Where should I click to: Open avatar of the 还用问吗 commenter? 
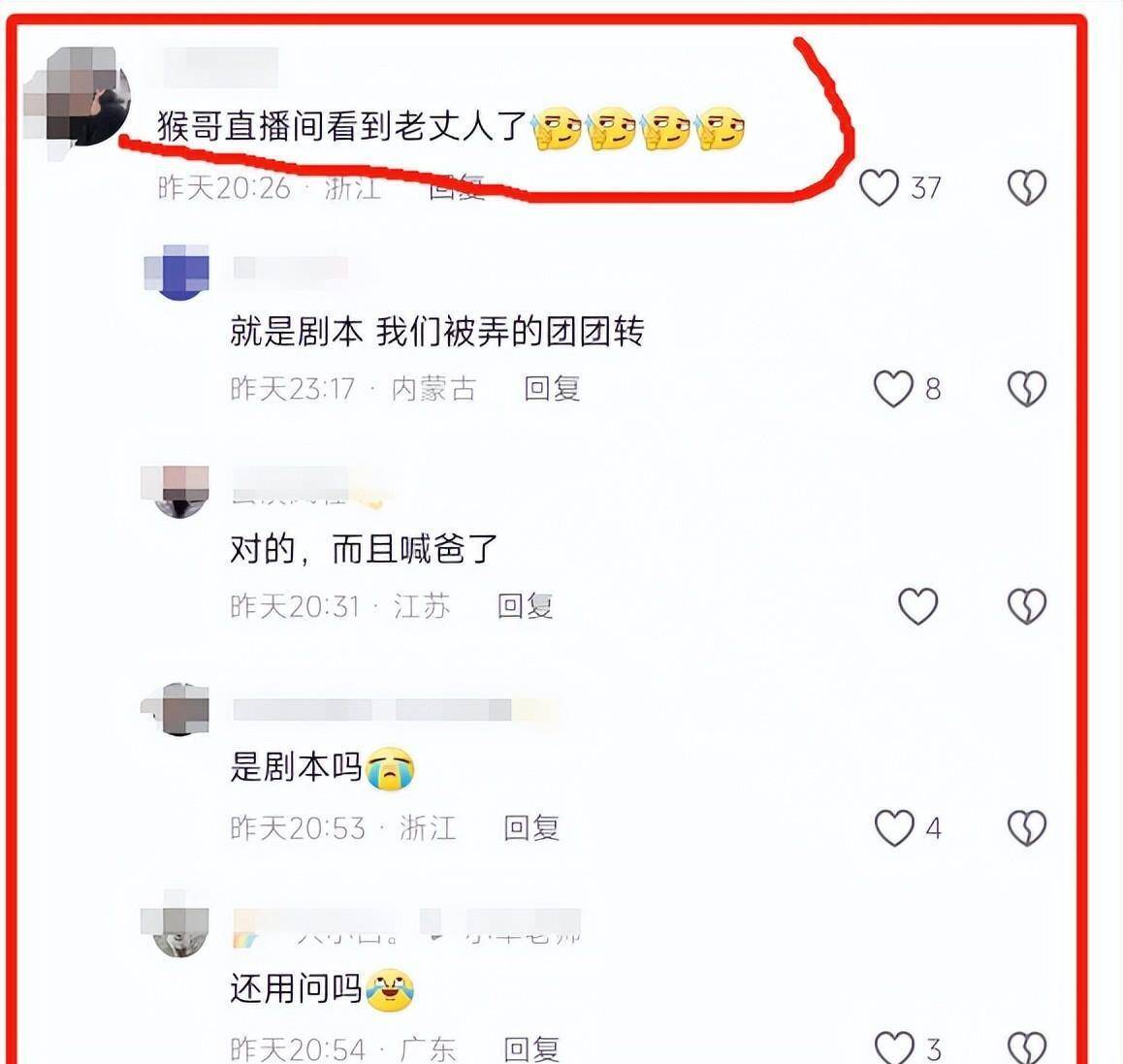click(x=176, y=923)
